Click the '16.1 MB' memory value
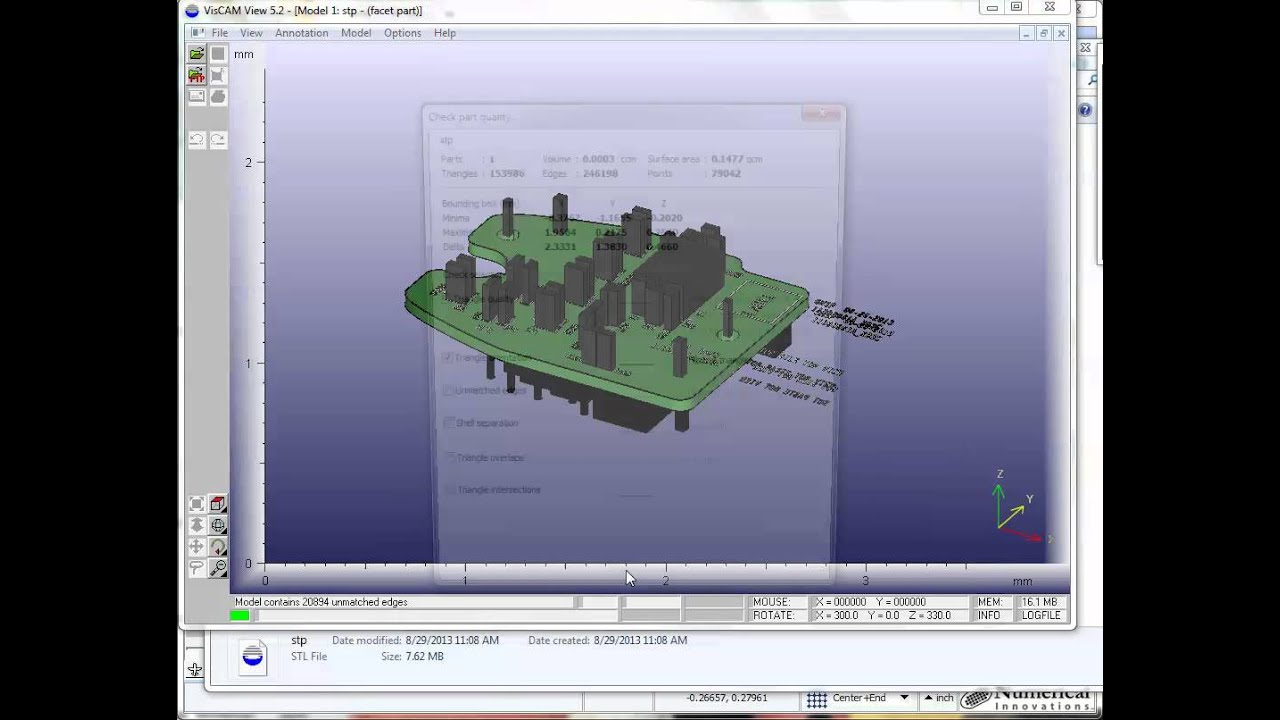Screen dimensions: 1280x720 coord(1040,602)
